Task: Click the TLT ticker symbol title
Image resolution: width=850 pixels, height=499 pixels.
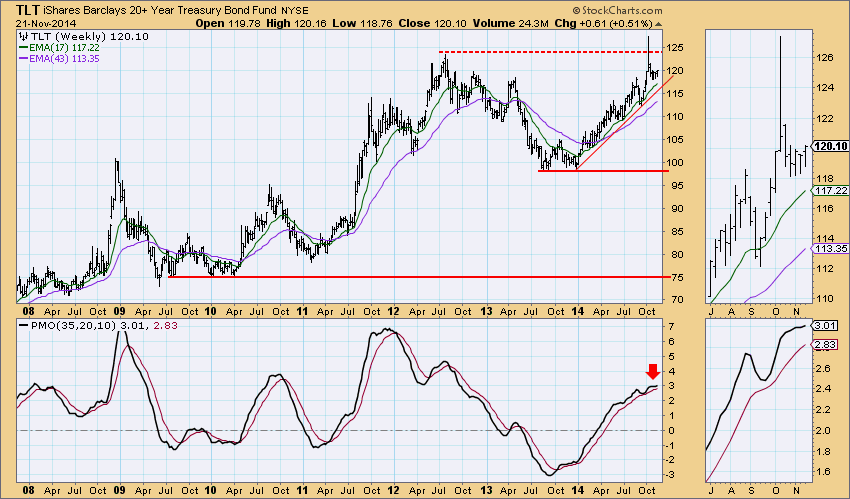Action: 27,10
